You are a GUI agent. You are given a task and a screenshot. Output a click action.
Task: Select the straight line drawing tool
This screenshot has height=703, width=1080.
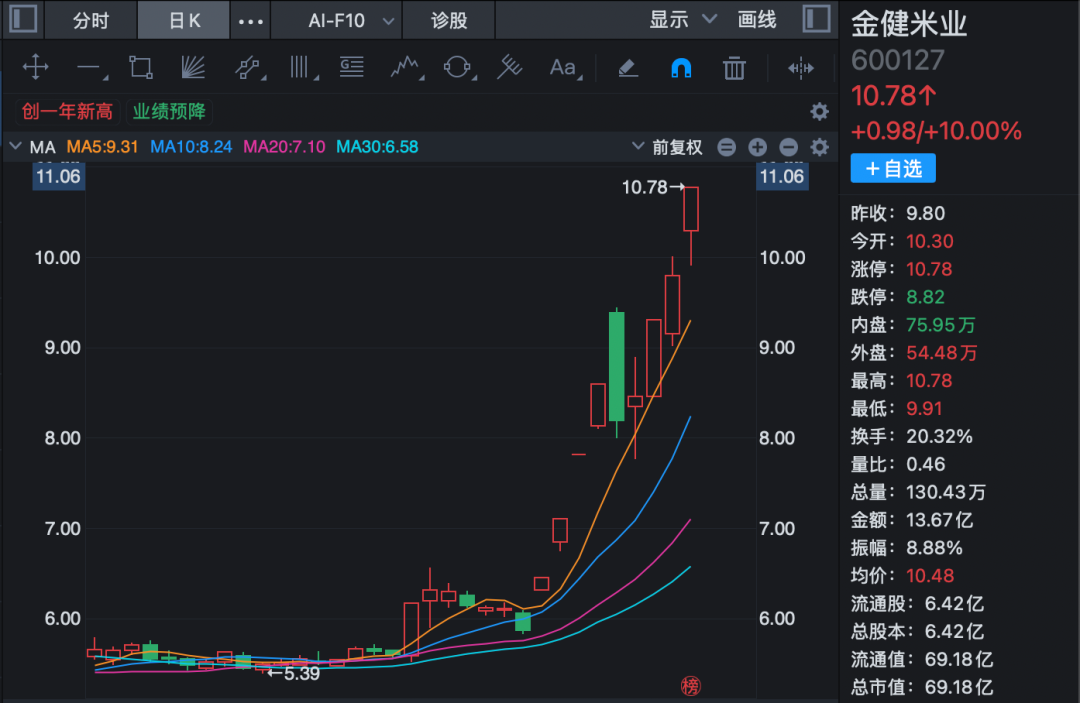pyautogui.click(x=92, y=68)
